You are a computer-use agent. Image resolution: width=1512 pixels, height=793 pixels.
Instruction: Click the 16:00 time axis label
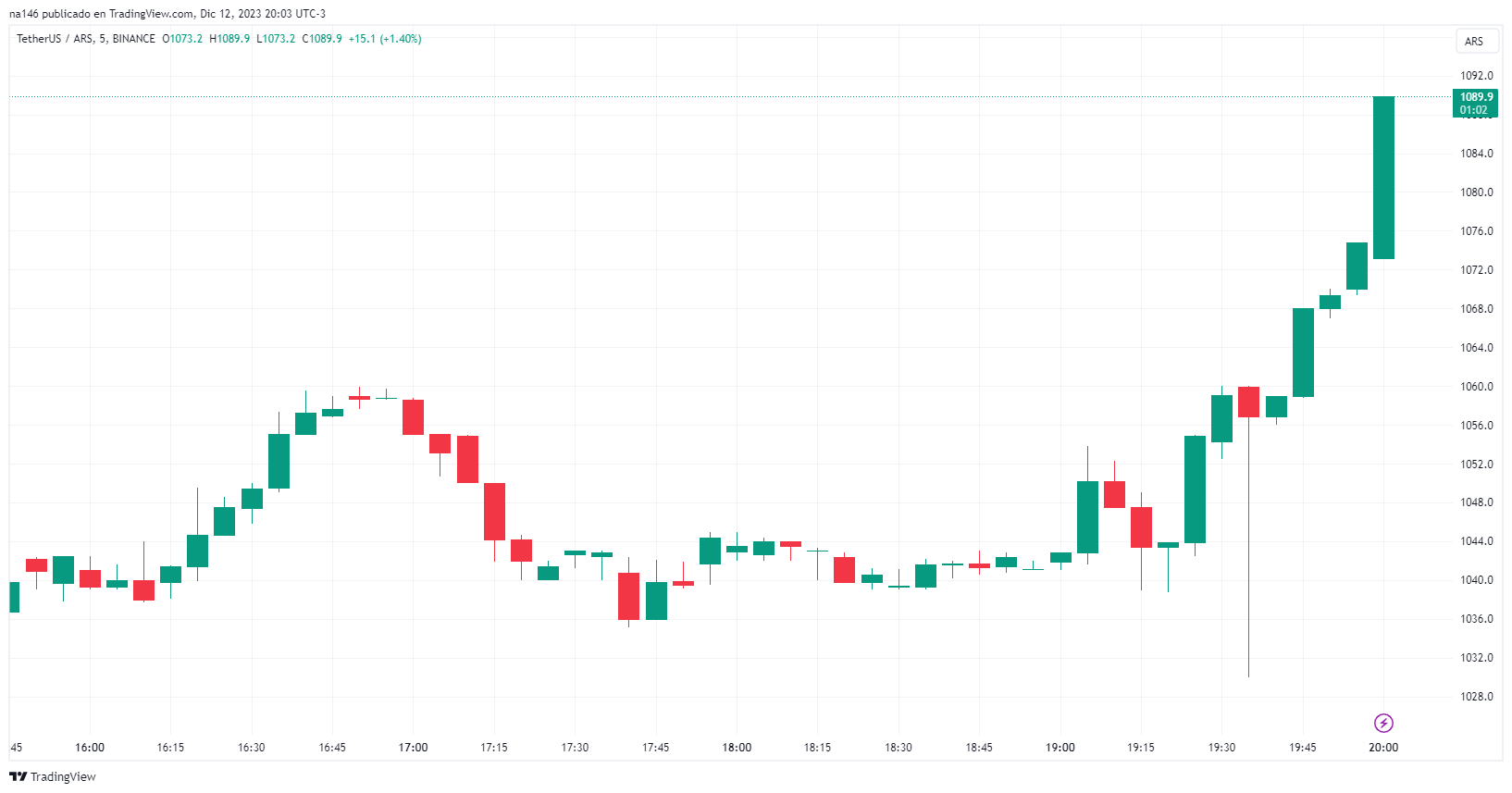tap(90, 748)
